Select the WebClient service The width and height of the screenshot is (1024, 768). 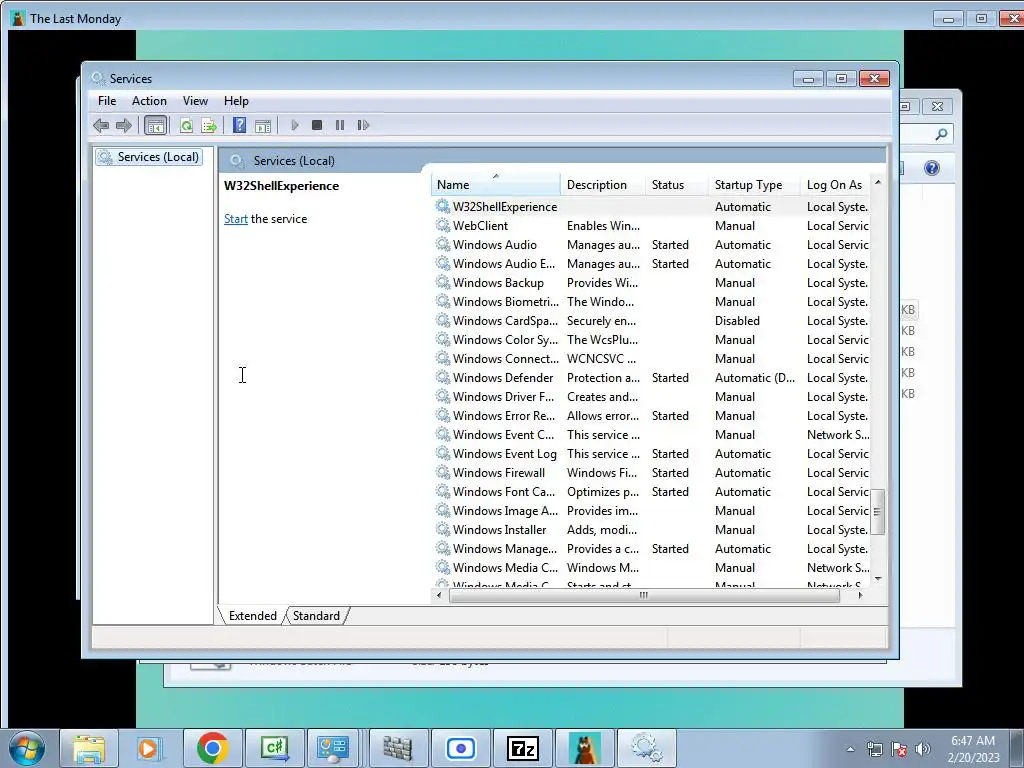(x=651, y=225)
